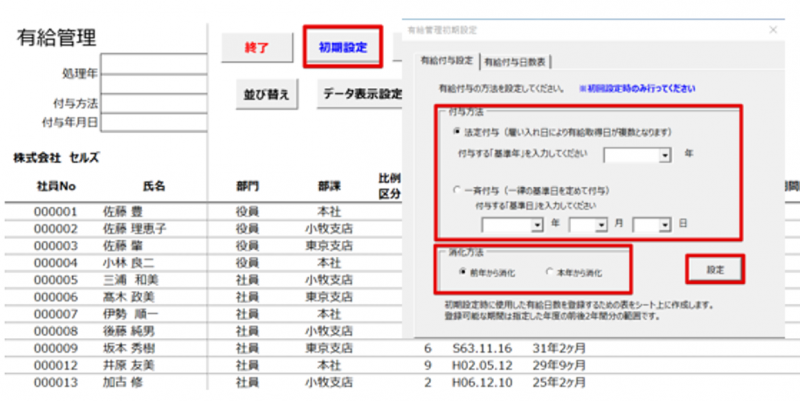Switch to the 有給付与設定 tab
Screen dimensions: 800x401
447,61
